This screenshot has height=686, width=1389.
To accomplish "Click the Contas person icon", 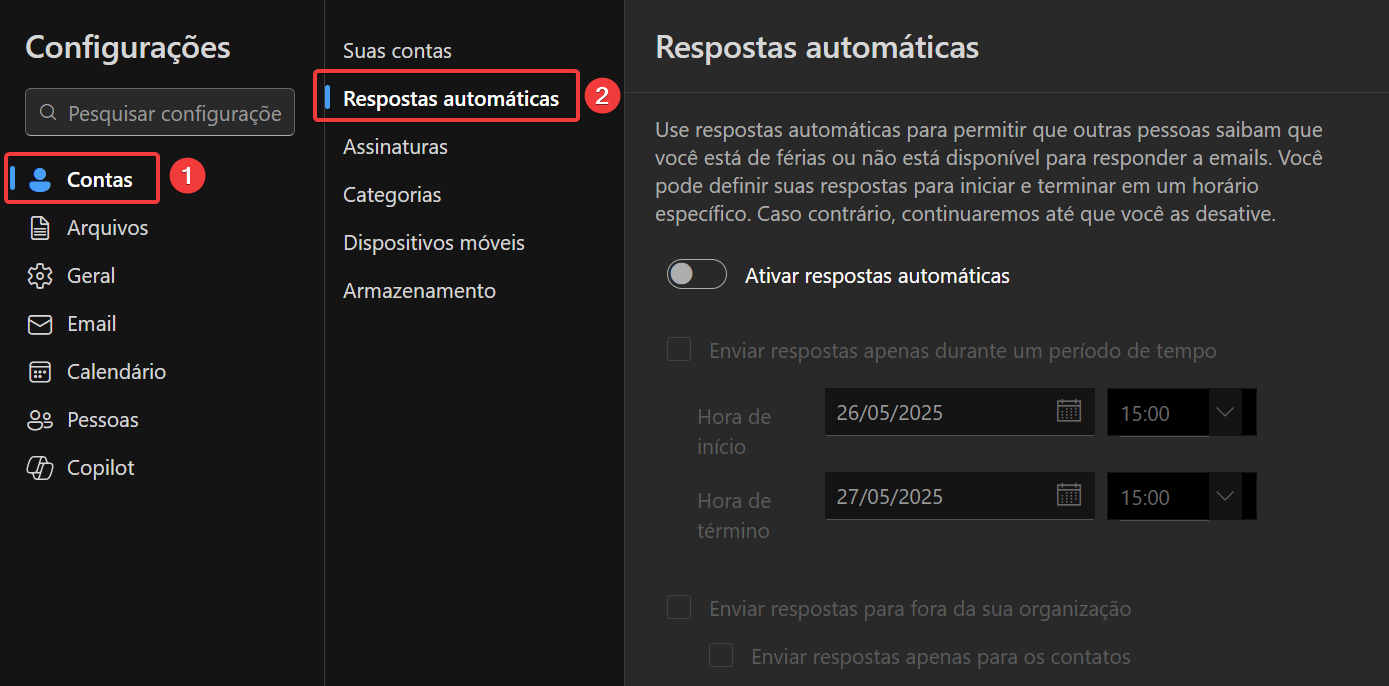I will pos(40,180).
